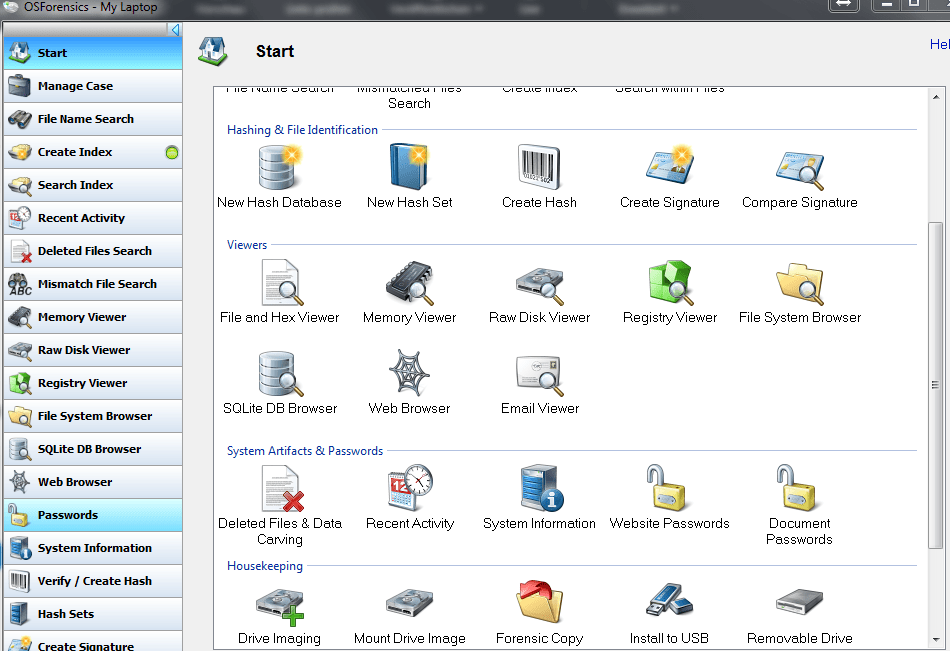
Task: Open File and Hex Viewer
Action: pyautogui.click(x=279, y=292)
